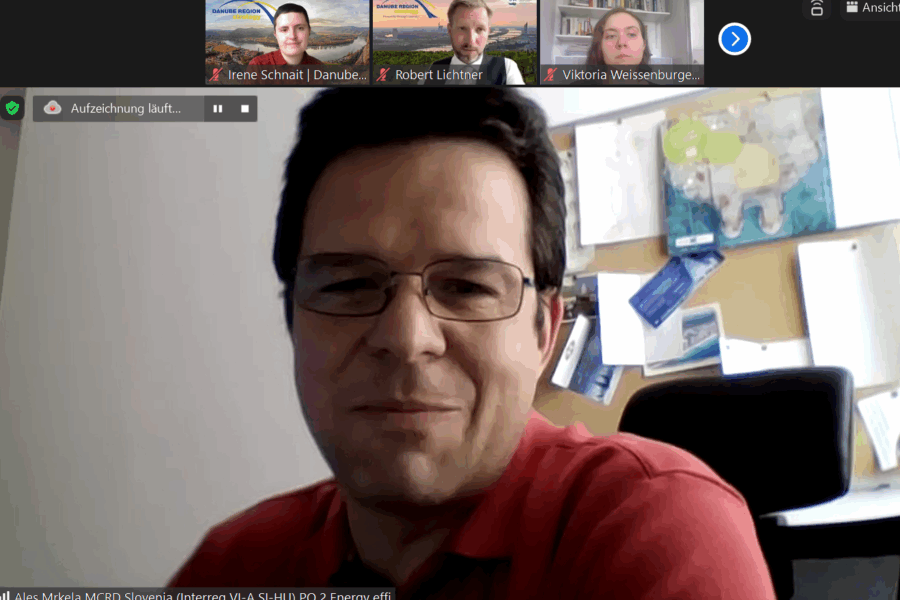Click the cloud recording icon

coord(53,108)
